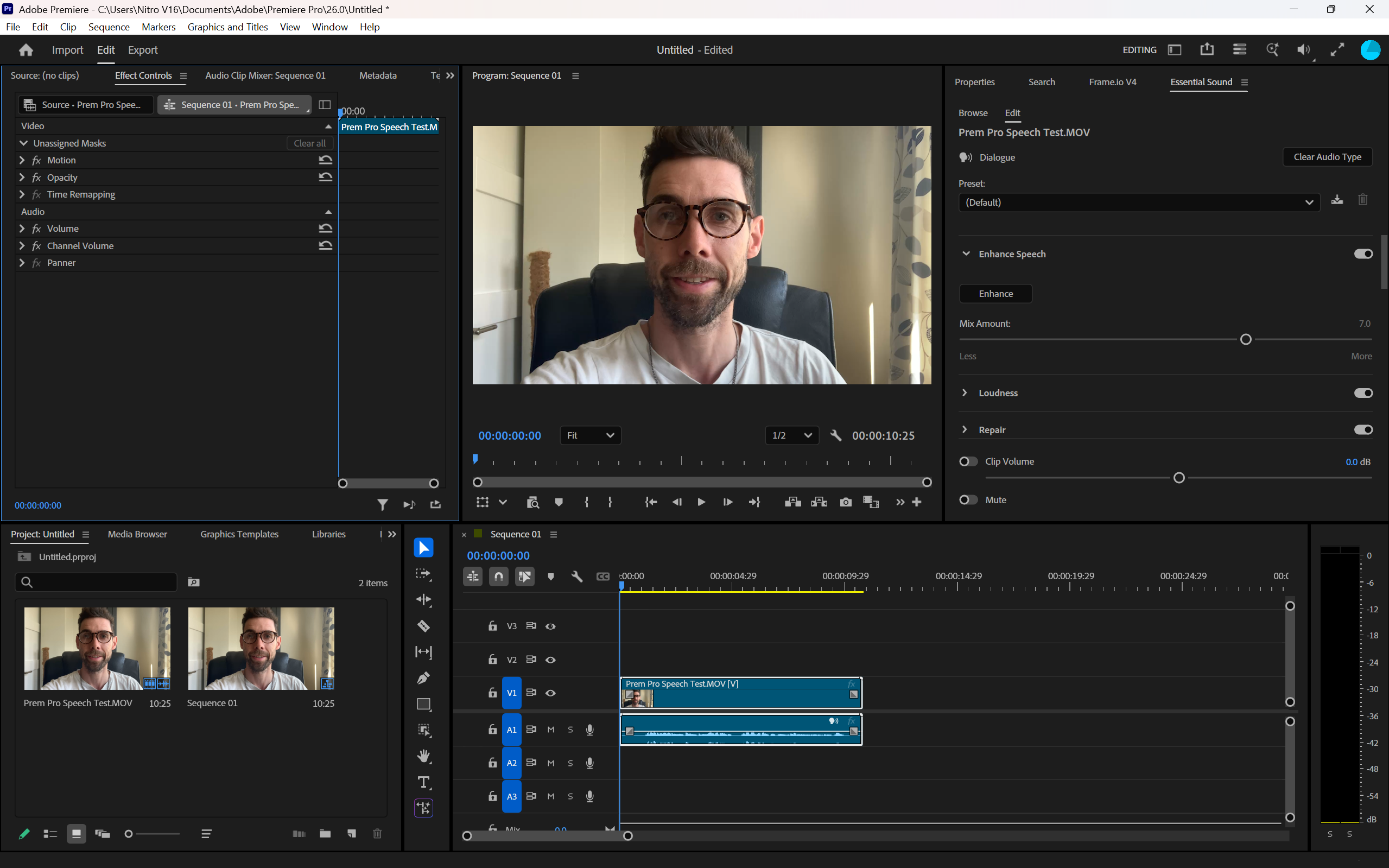The width and height of the screenshot is (1389, 868).
Task: Click Clear Audio Type button
Action: pyautogui.click(x=1327, y=157)
